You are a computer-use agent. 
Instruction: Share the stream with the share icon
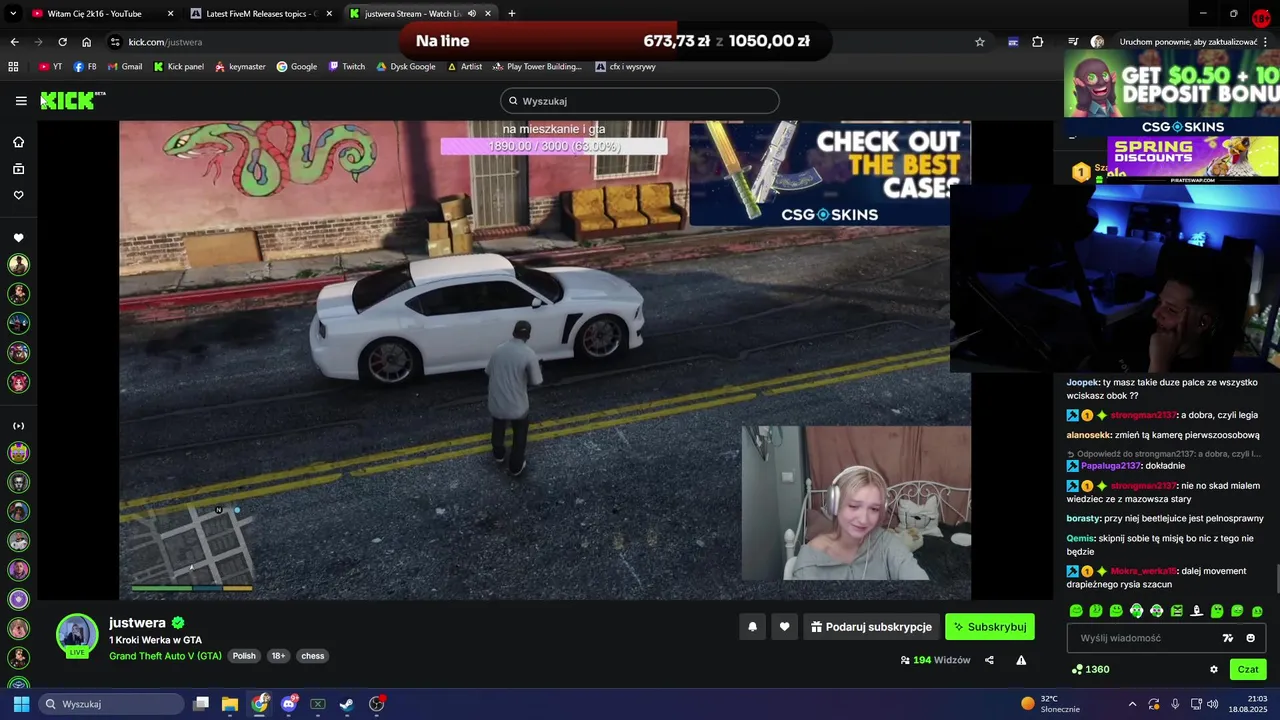[989, 660]
